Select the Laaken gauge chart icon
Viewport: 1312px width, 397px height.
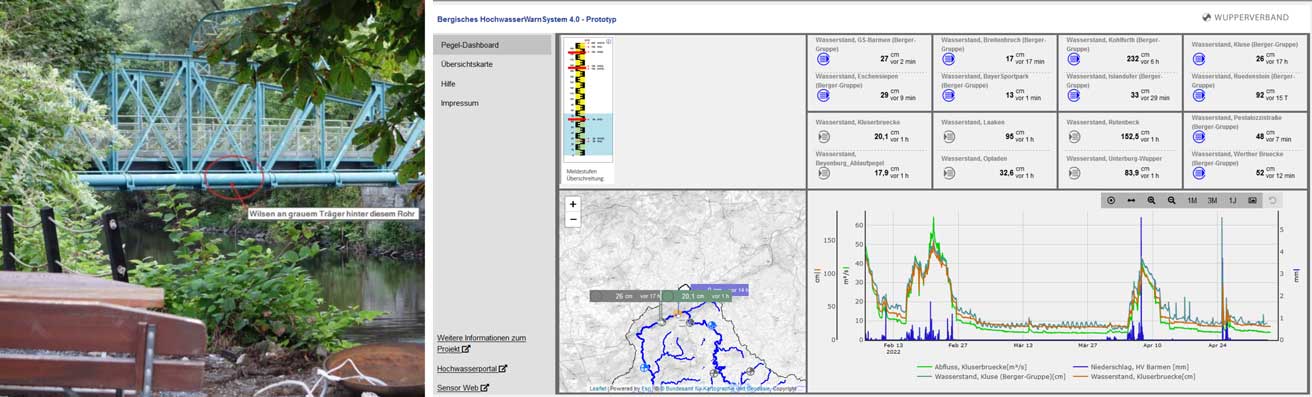(x=948, y=137)
